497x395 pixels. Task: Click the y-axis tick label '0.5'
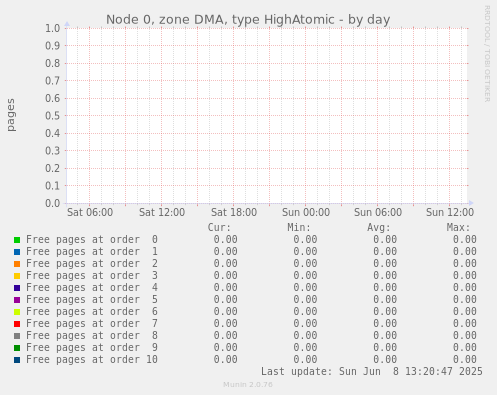point(53,116)
